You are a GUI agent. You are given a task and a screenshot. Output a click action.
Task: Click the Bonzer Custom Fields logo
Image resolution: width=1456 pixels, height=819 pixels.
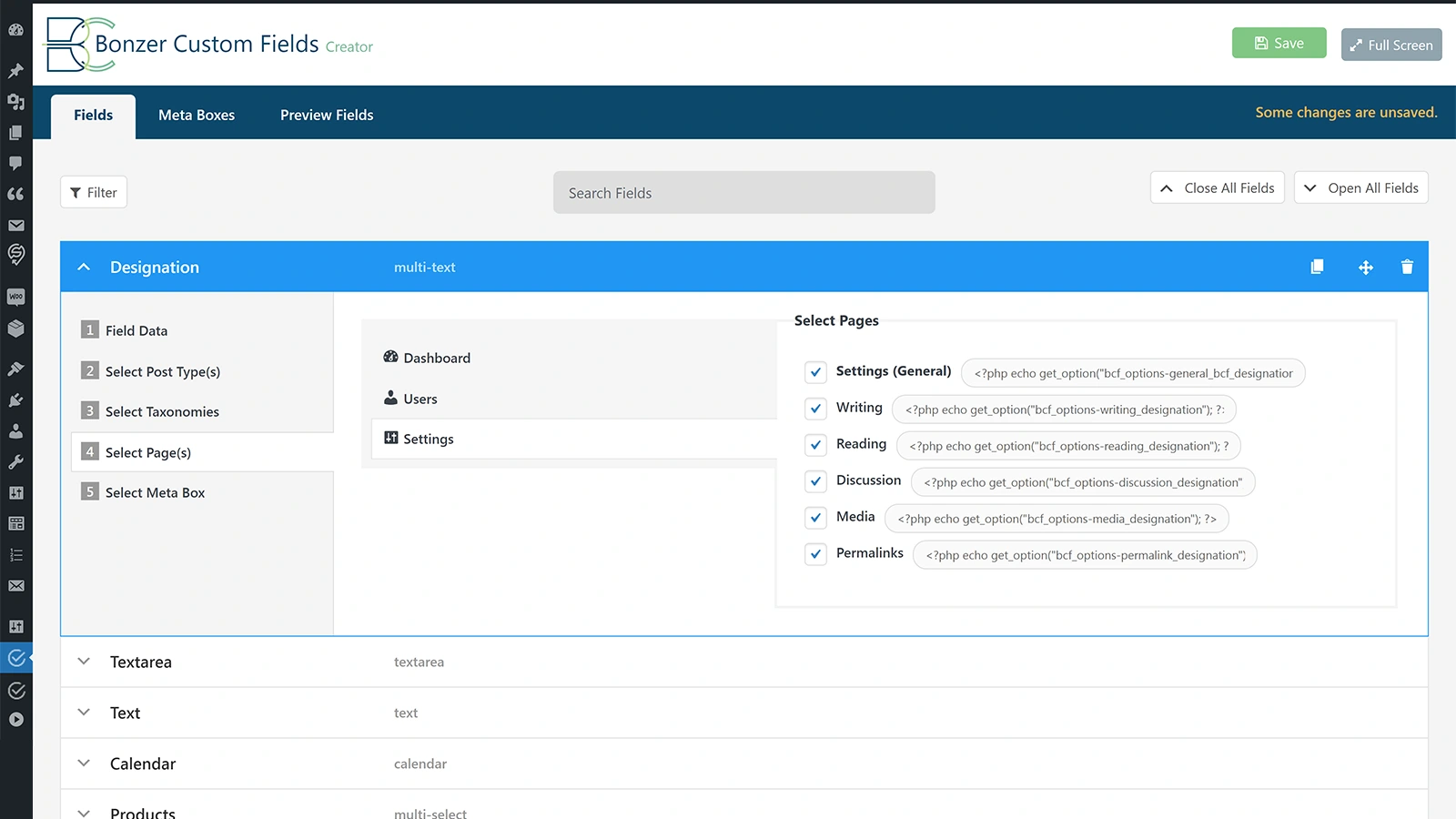80,44
